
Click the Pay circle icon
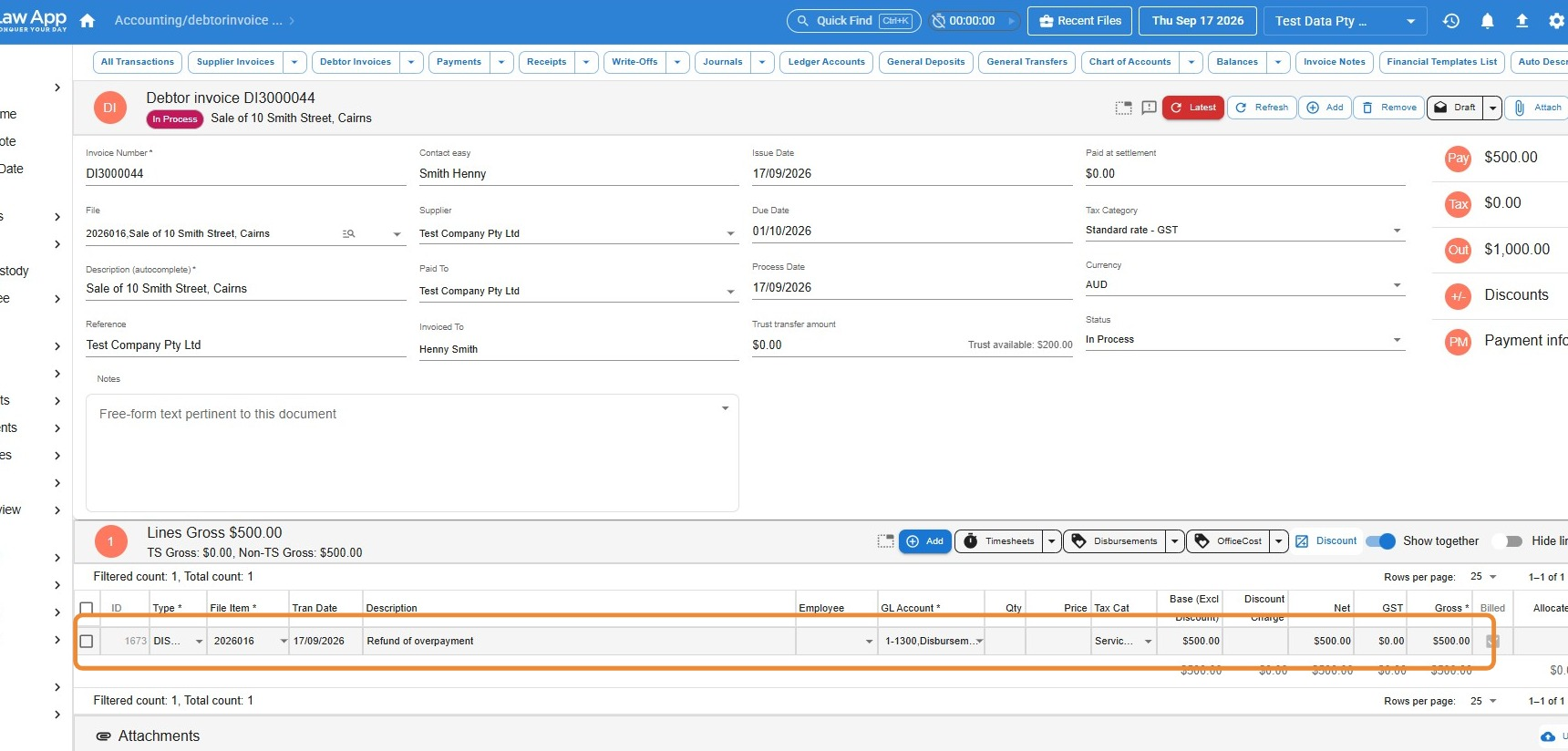coord(1459,159)
